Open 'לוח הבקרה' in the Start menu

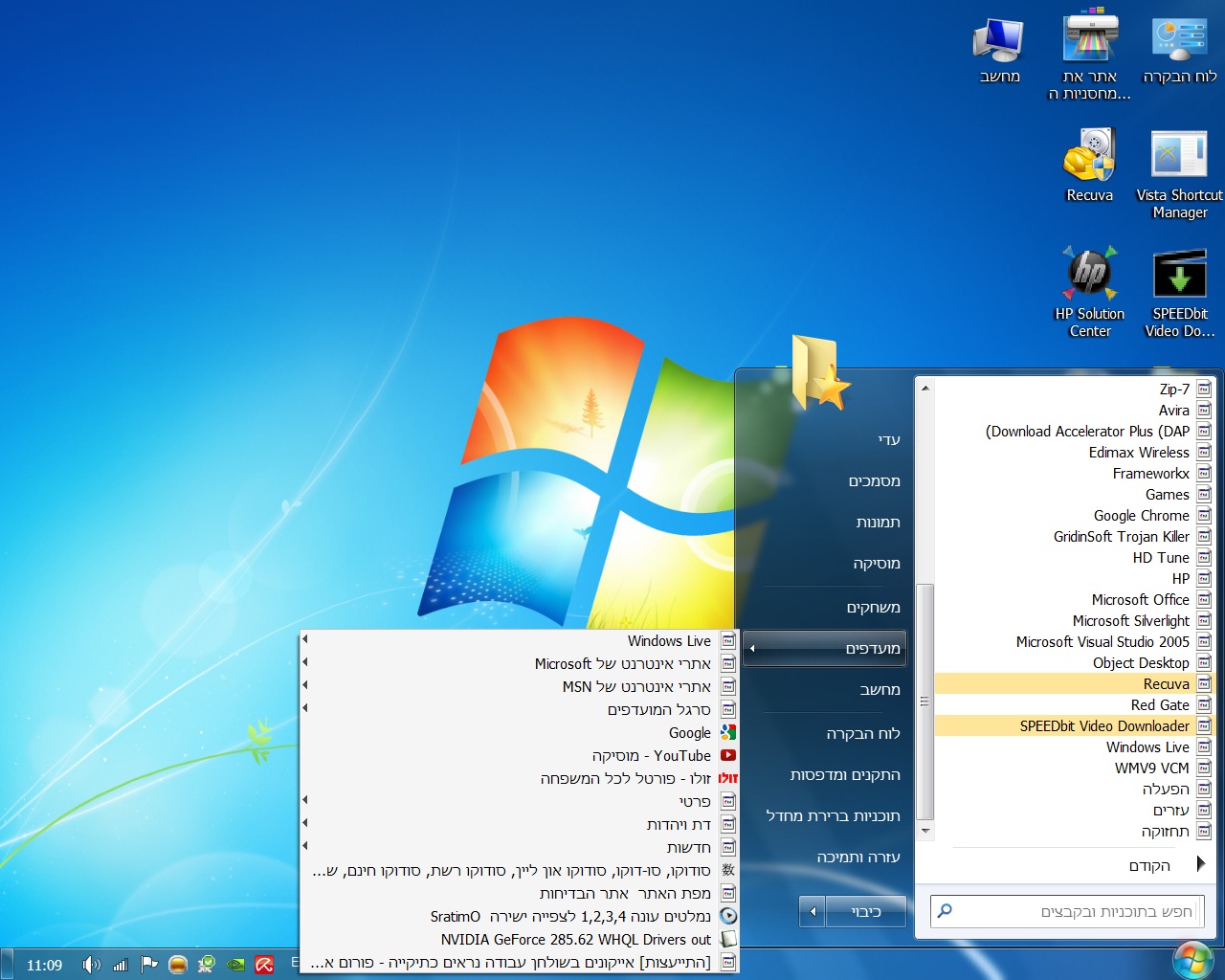(825, 734)
